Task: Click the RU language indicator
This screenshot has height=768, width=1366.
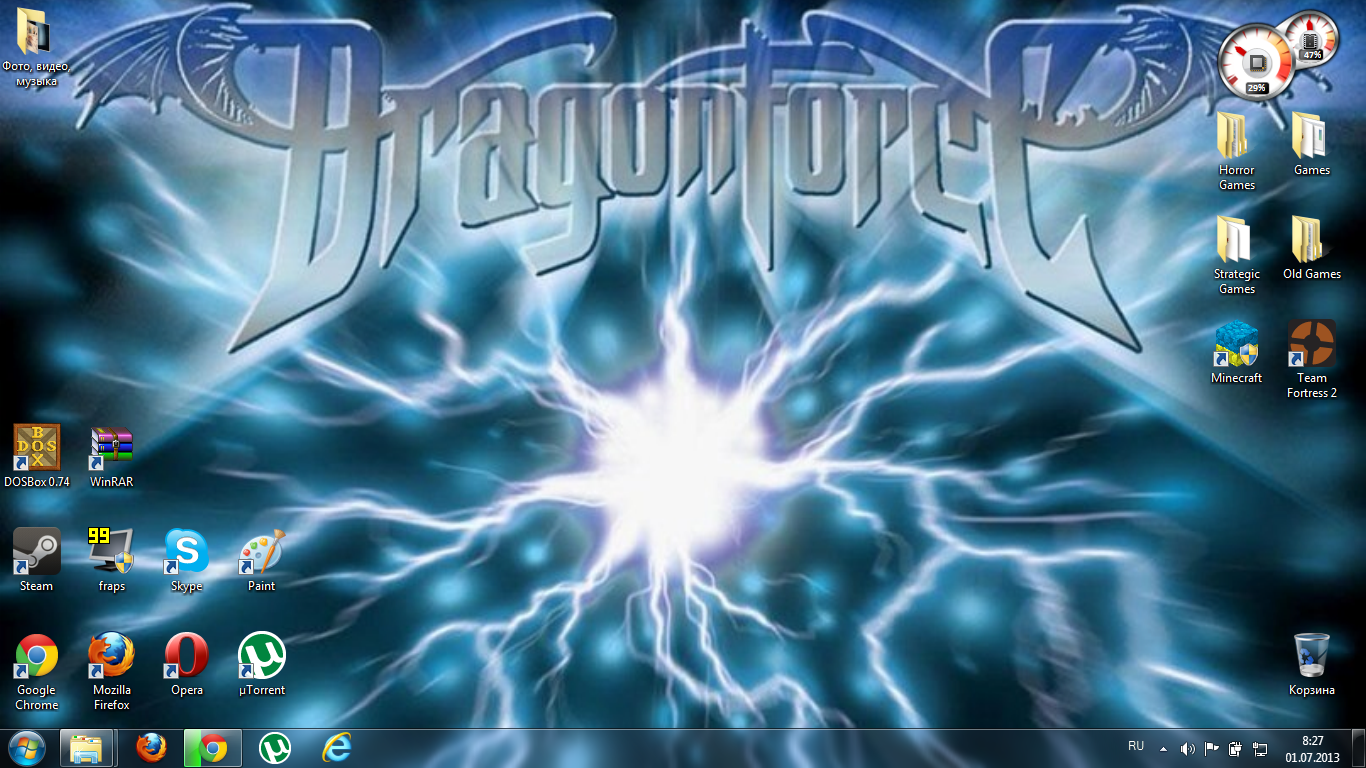Action: [1136, 747]
